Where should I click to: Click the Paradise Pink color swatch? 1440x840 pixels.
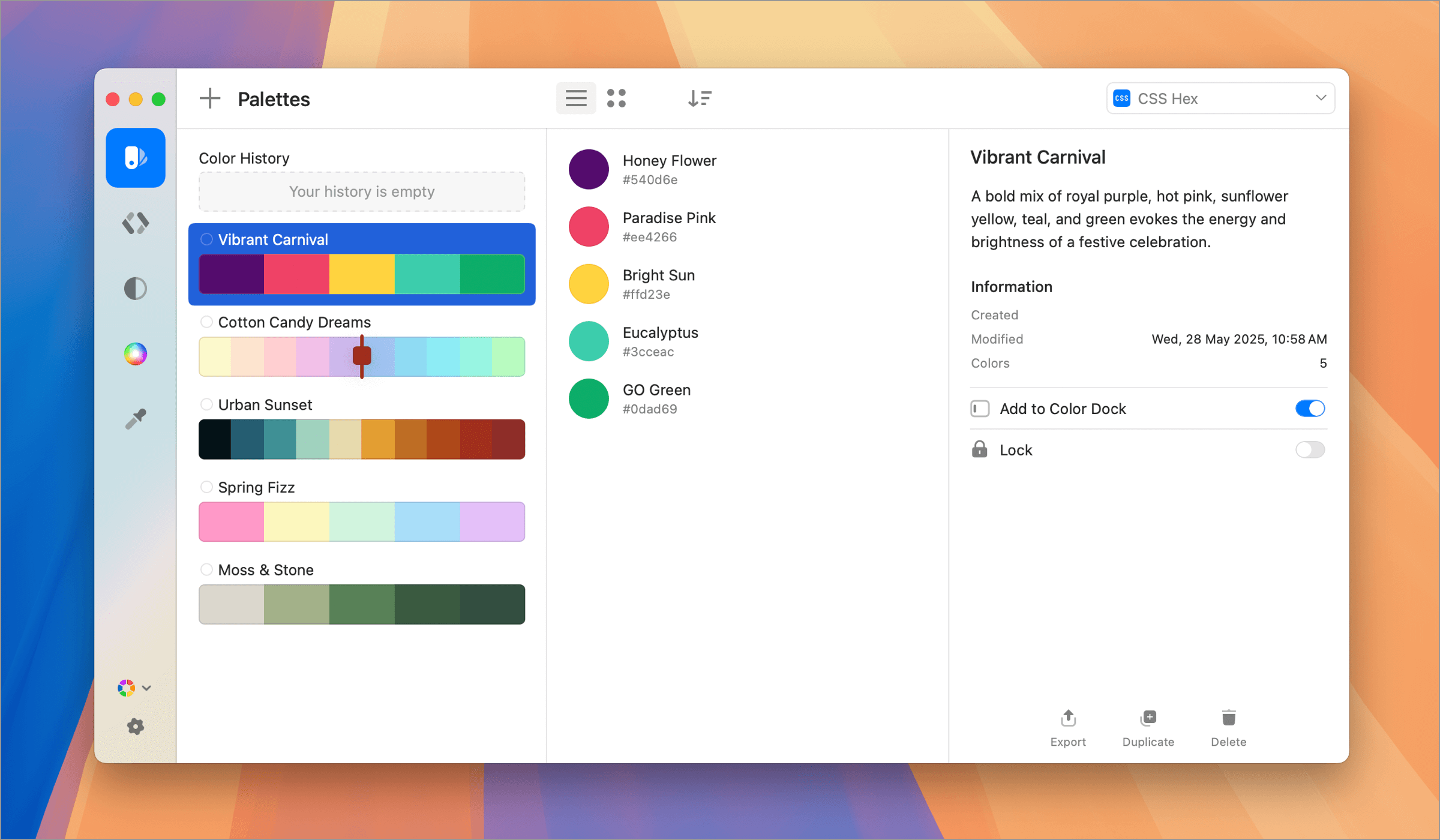pyautogui.click(x=589, y=226)
